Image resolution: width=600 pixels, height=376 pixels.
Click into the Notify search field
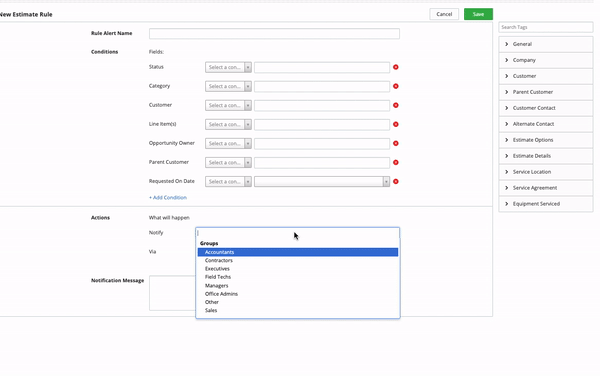298,233
